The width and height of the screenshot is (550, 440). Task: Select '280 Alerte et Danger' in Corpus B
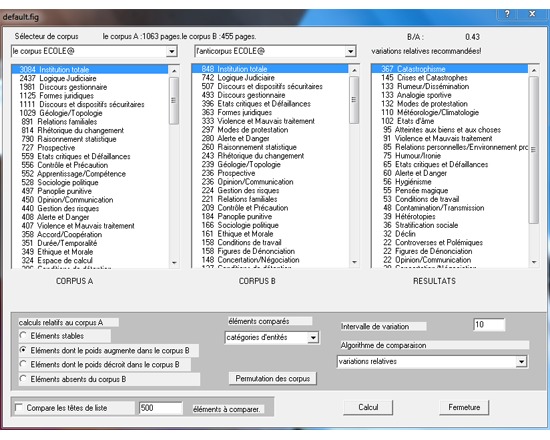tap(270, 138)
